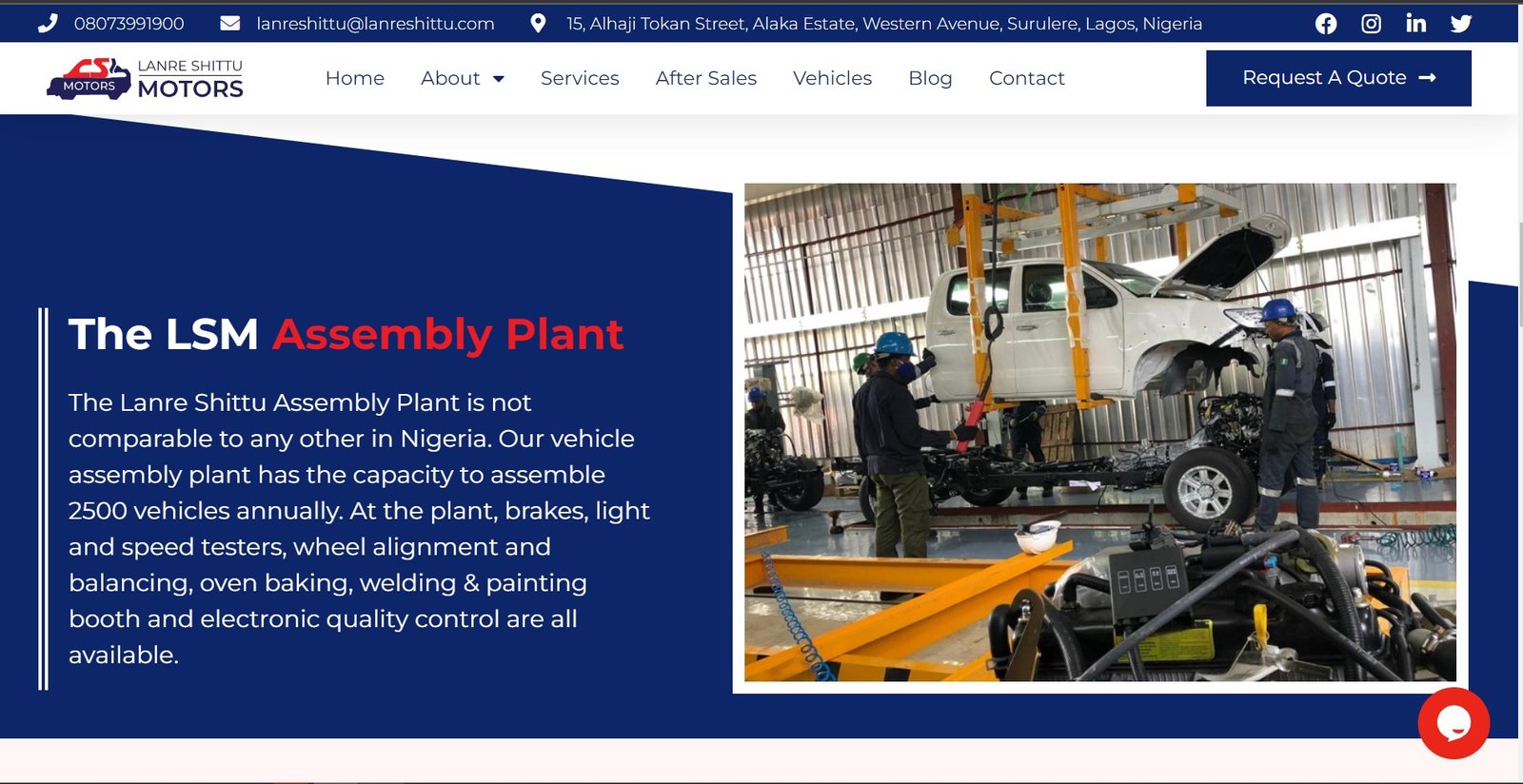Image resolution: width=1523 pixels, height=784 pixels.
Task: Go to the Home menu item
Action: click(355, 78)
